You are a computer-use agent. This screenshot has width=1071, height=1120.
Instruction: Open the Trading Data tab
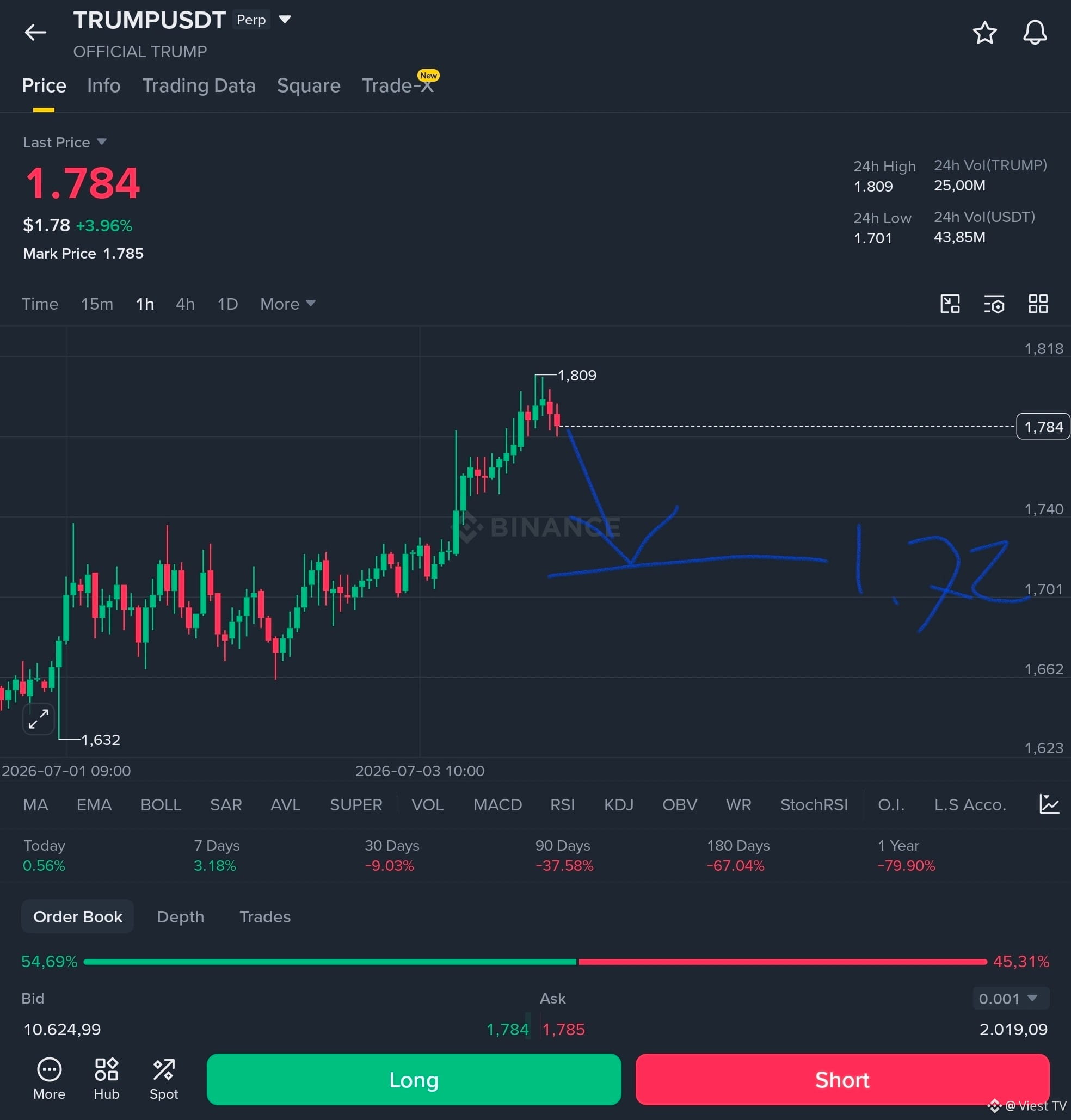point(199,85)
